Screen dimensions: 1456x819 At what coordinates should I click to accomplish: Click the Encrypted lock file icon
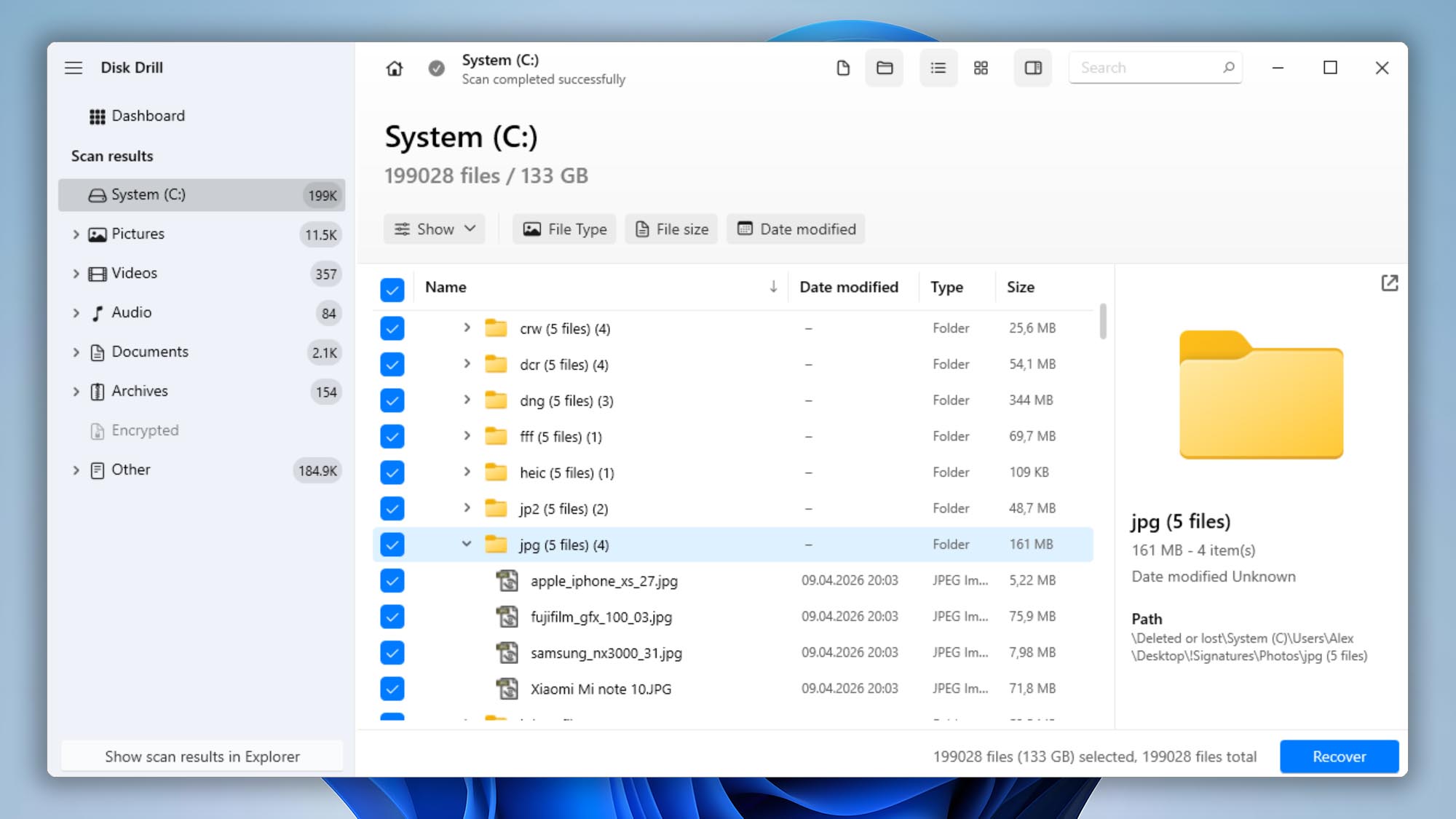[97, 431]
